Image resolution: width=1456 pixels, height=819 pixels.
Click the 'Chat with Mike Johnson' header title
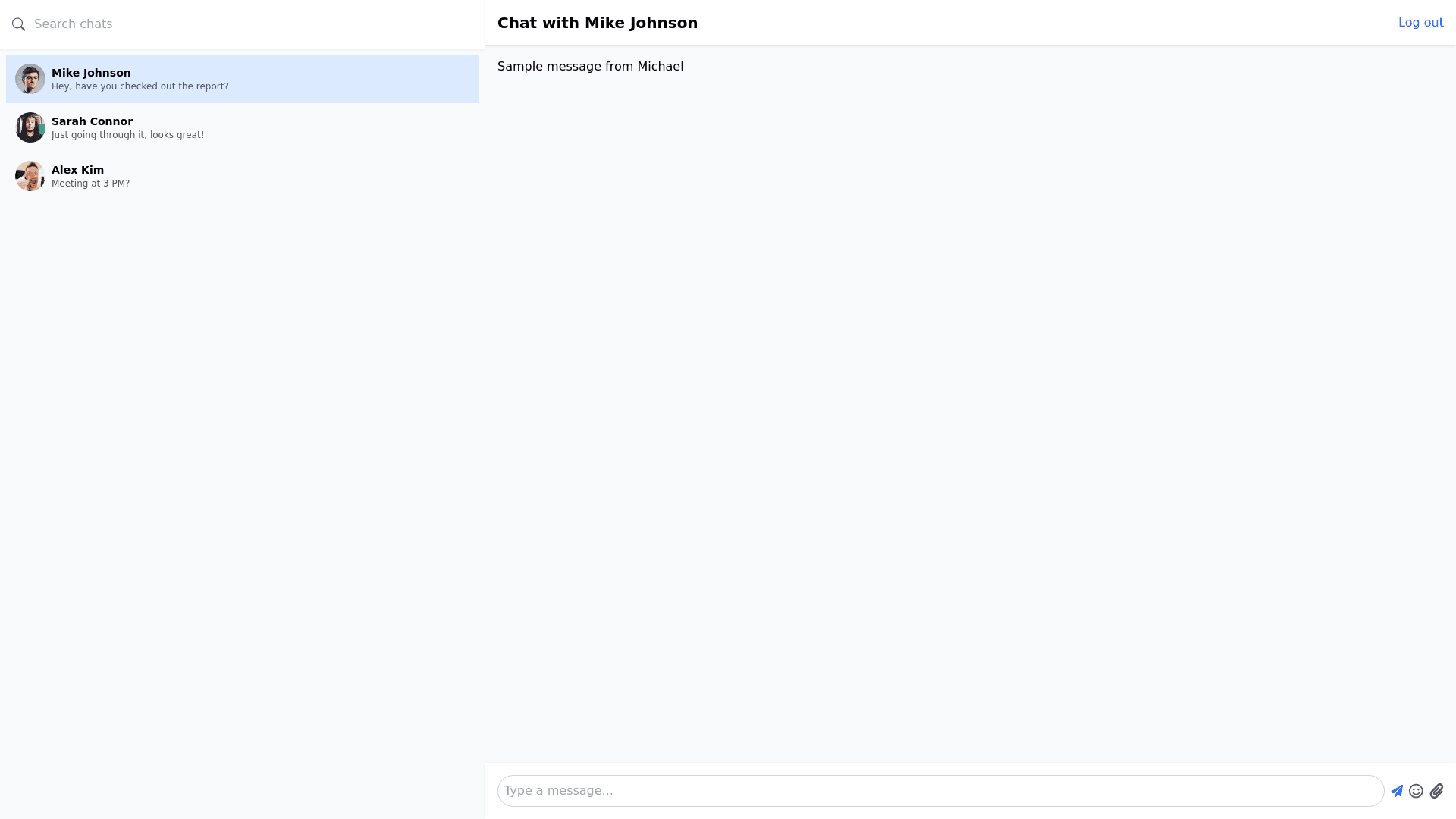pos(597,23)
